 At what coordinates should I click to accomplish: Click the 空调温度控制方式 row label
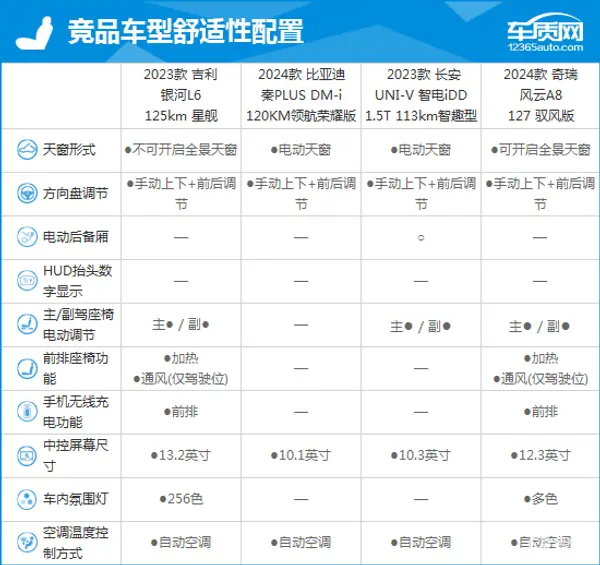click(x=75, y=542)
